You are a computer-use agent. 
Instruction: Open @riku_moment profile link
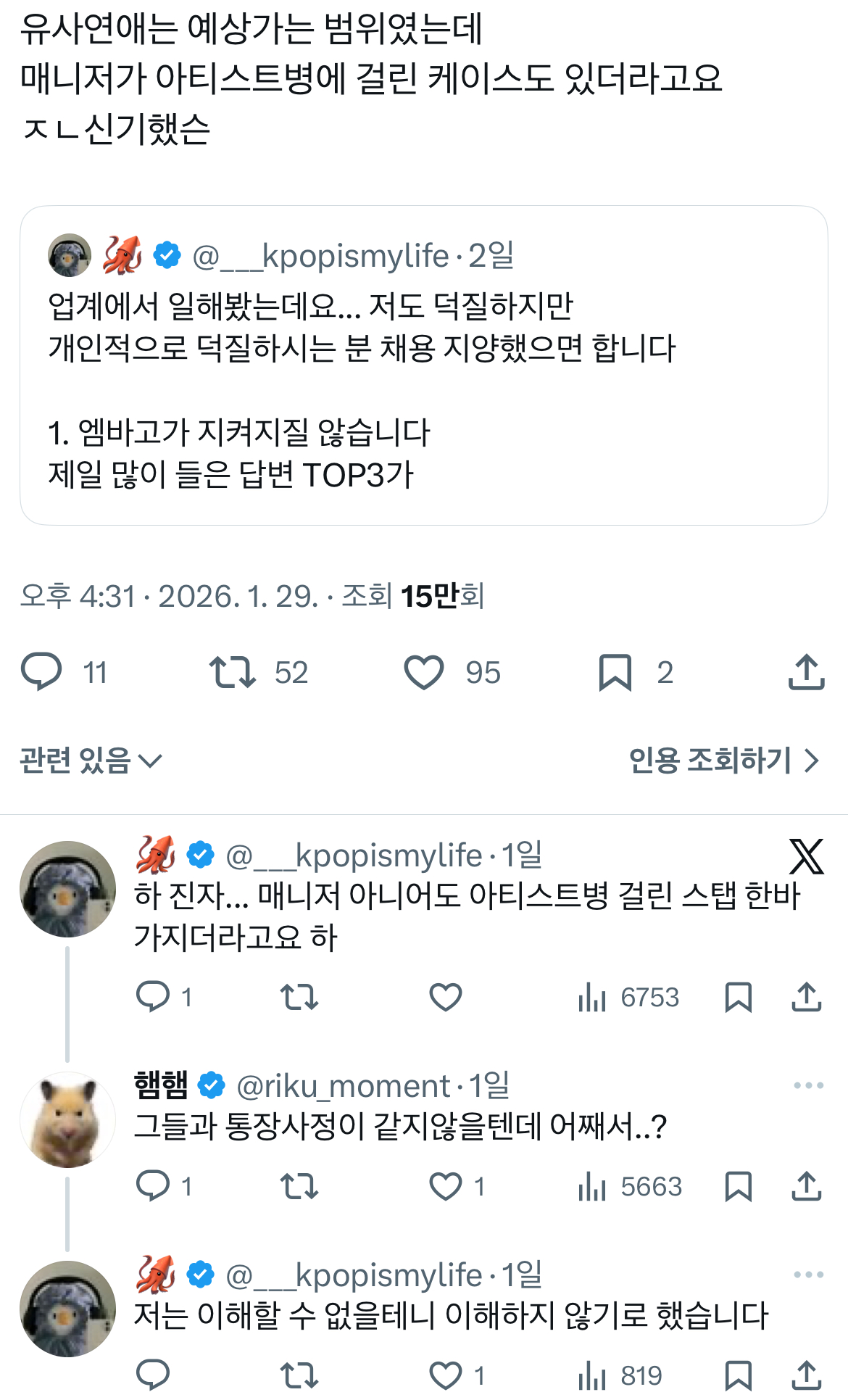pyautogui.click(x=343, y=1086)
